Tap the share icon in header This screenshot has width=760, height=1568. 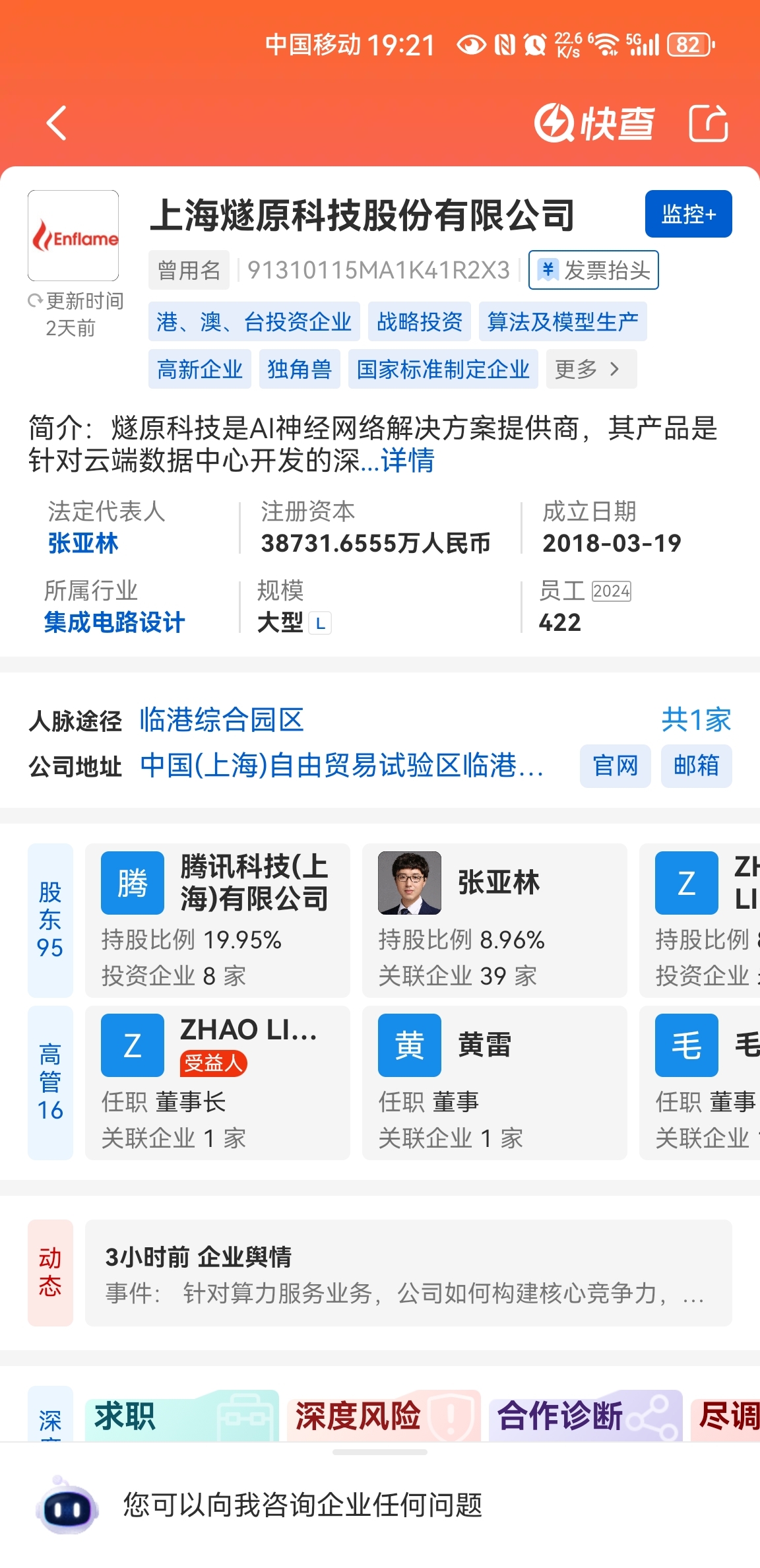tap(709, 123)
